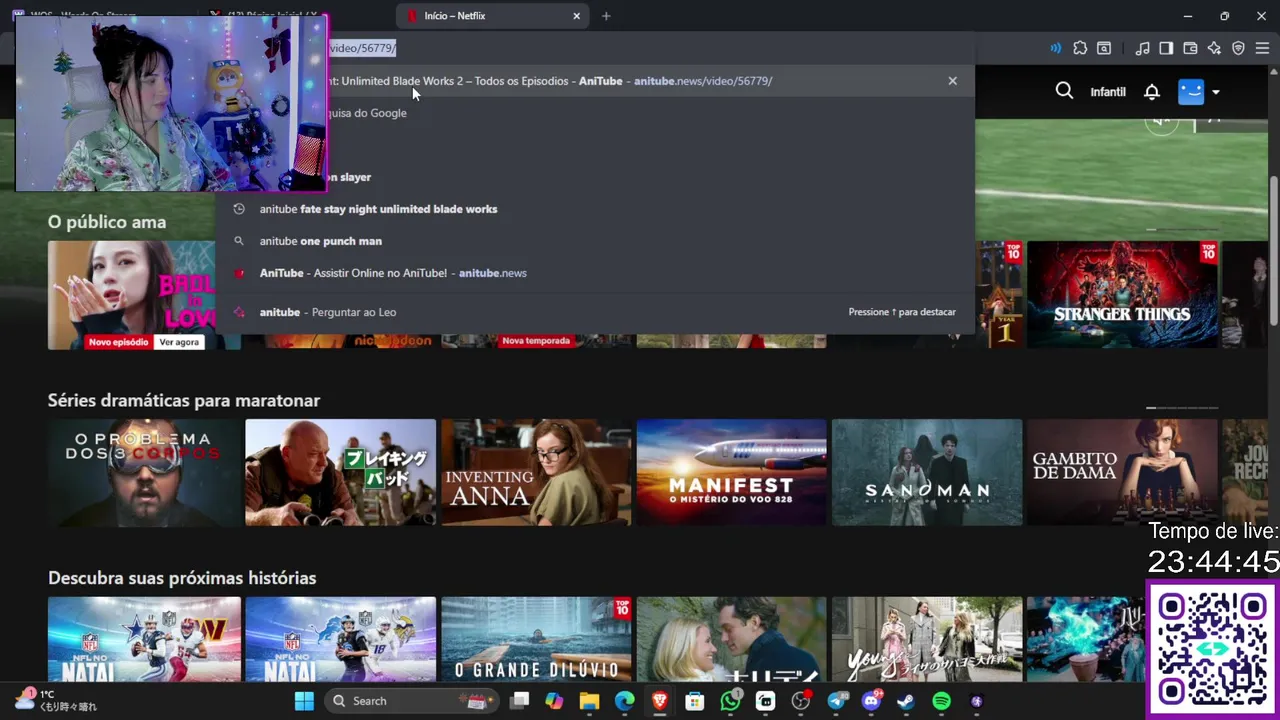Open the Brave VPN shield icon
This screenshot has width=1280, height=720.
coord(1238,48)
